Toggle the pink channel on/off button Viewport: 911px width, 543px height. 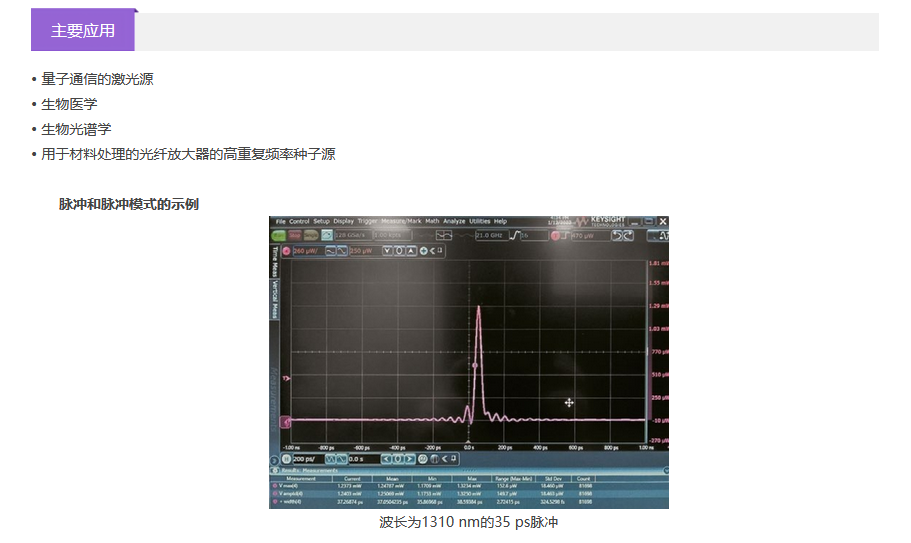286,250
